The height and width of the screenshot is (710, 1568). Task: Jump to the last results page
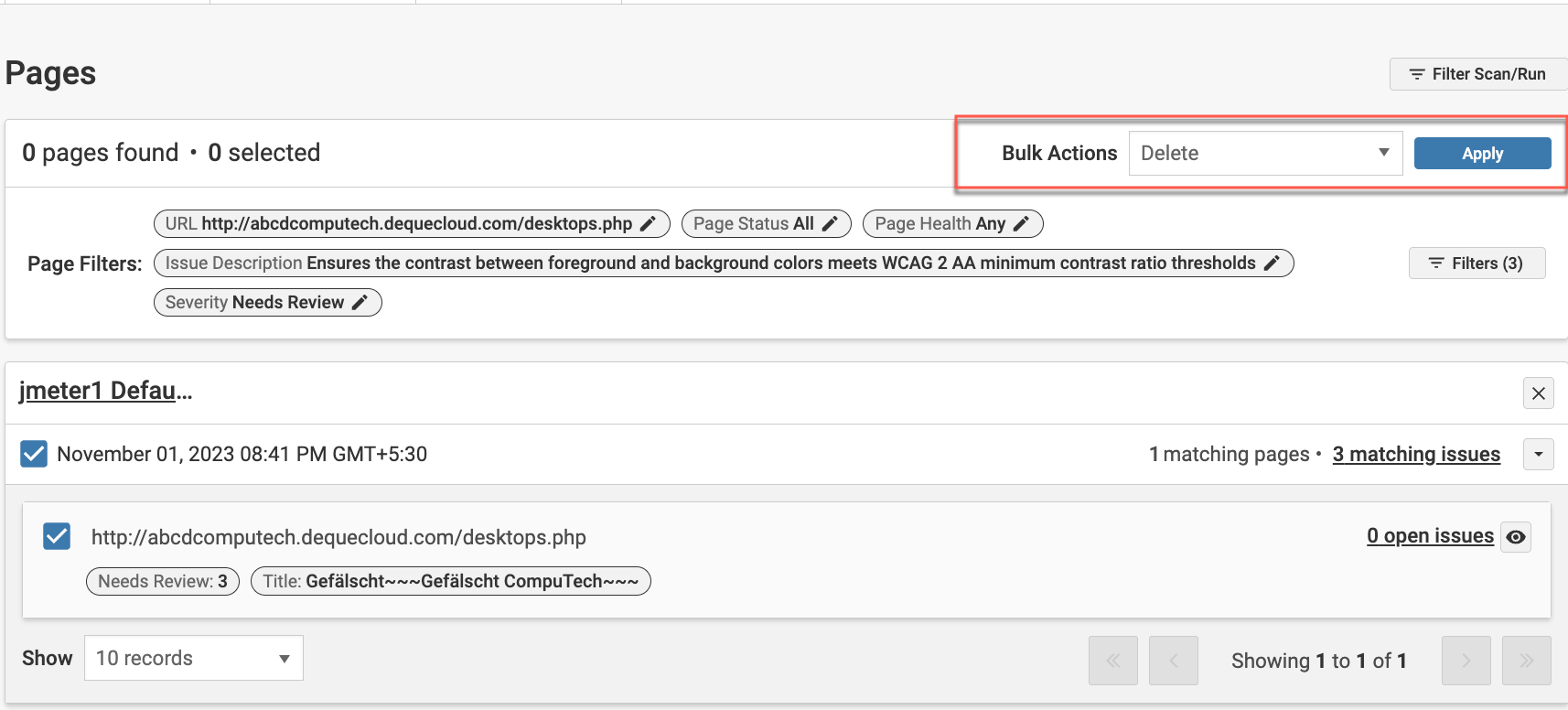[x=1526, y=661]
